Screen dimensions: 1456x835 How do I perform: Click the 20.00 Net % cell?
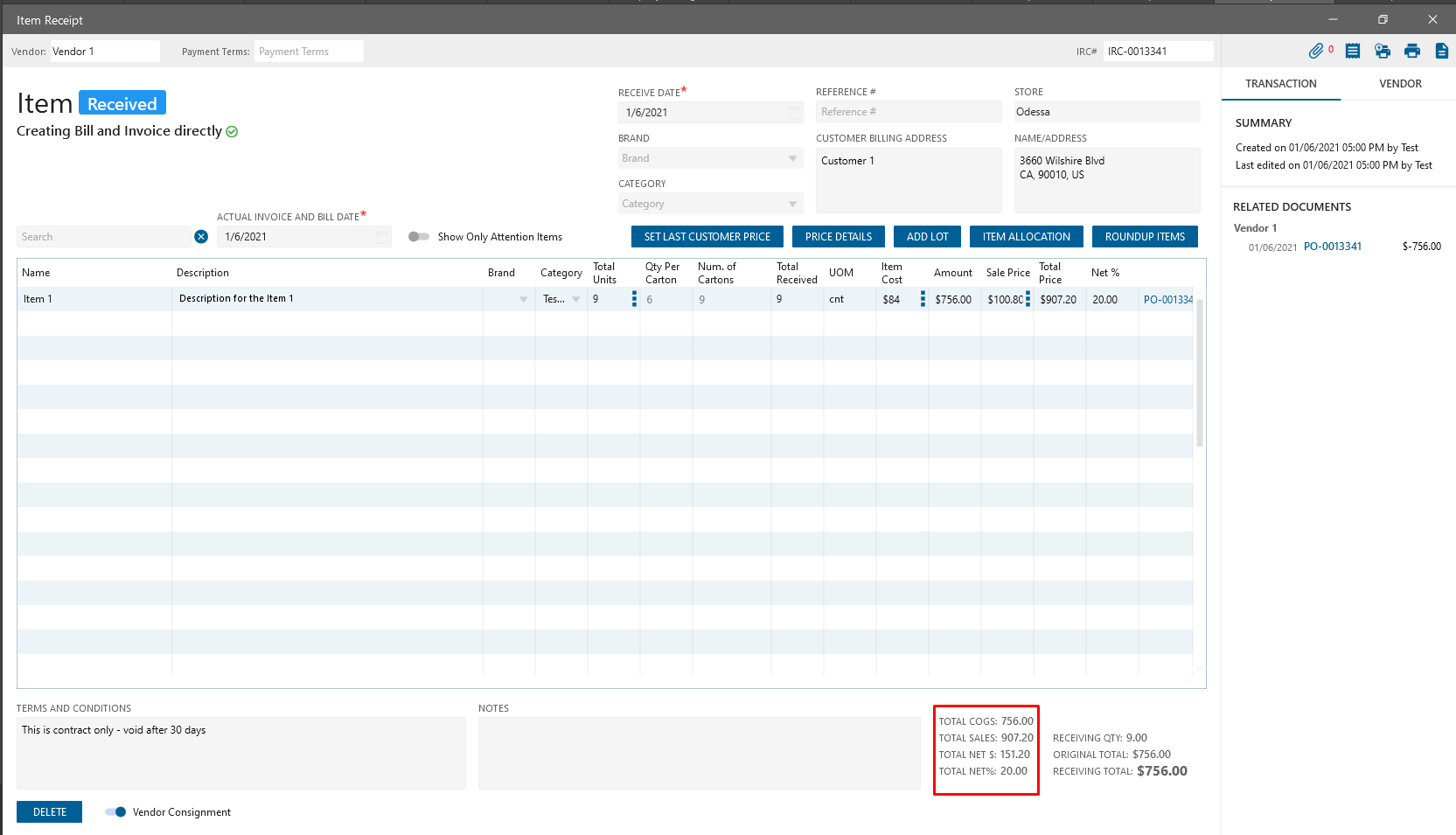pos(1112,299)
